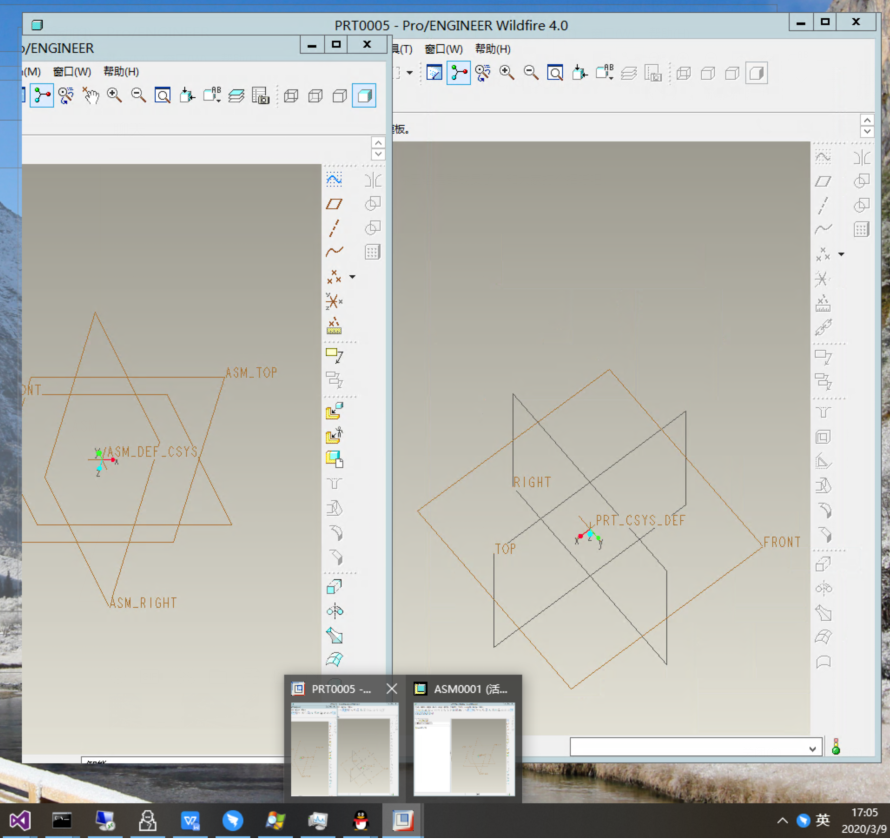The width and height of the screenshot is (890, 839).
Task: Switch to the PRT0005 taskbar thumbnail
Action: tap(344, 738)
